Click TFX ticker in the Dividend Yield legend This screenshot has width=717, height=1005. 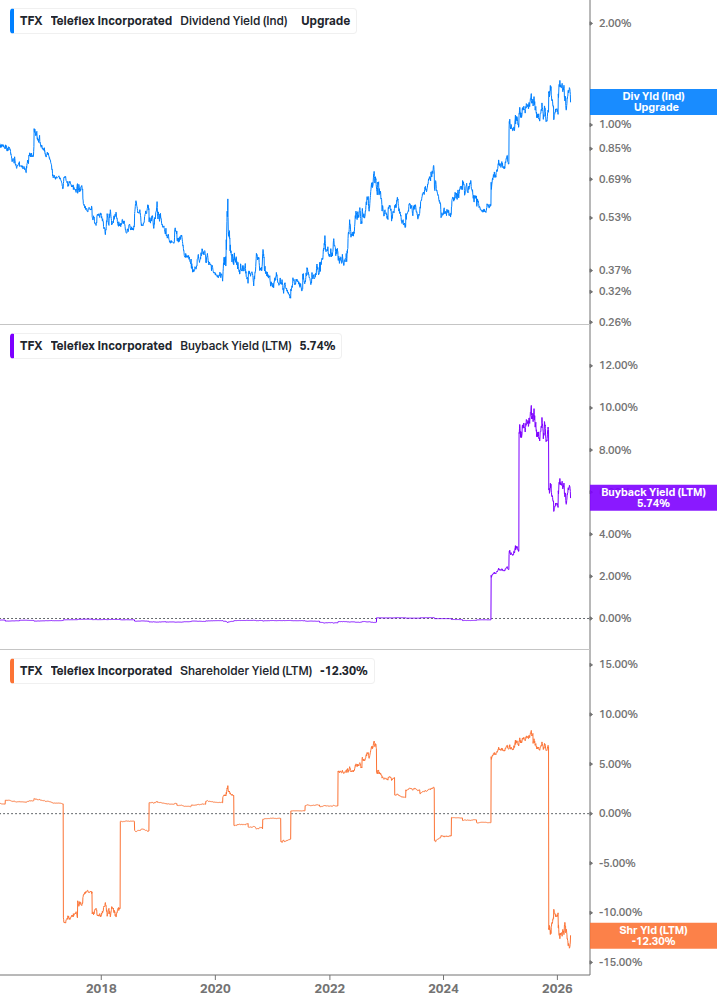pos(31,21)
